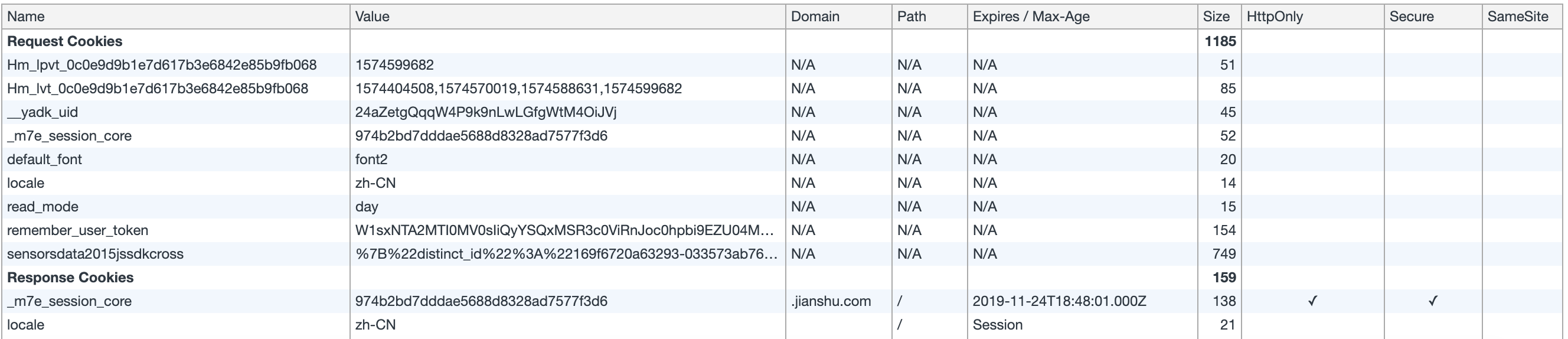Click the SameSite column header
The height and width of the screenshot is (339, 1568).
pyautogui.click(x=1517, y=17)
